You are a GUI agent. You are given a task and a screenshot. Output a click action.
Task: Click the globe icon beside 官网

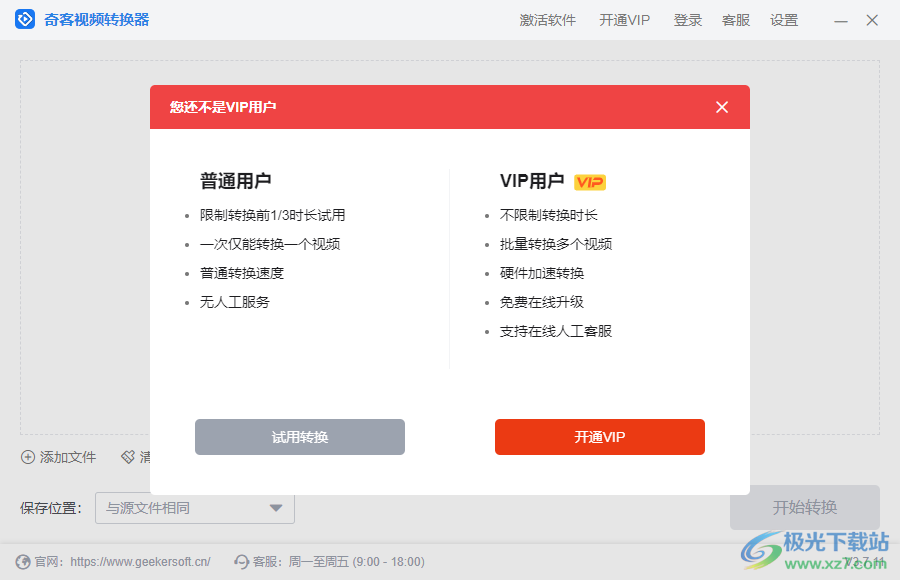point(23,562)
